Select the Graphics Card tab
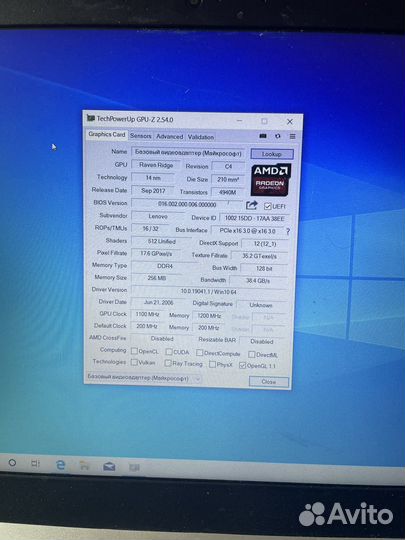The image size is (405, 540). click(107, 135)
